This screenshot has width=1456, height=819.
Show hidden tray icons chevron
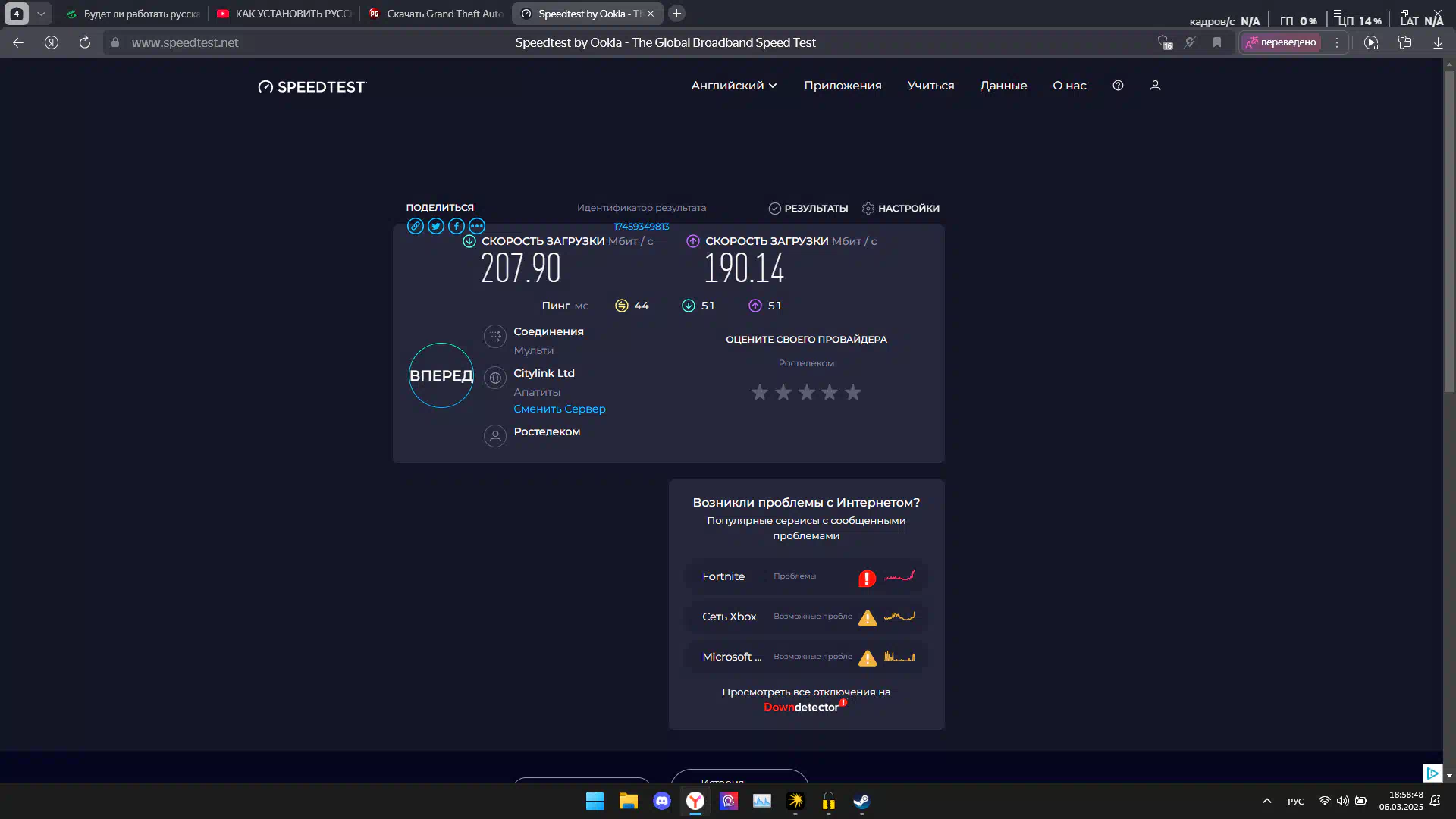point(1266,801)
